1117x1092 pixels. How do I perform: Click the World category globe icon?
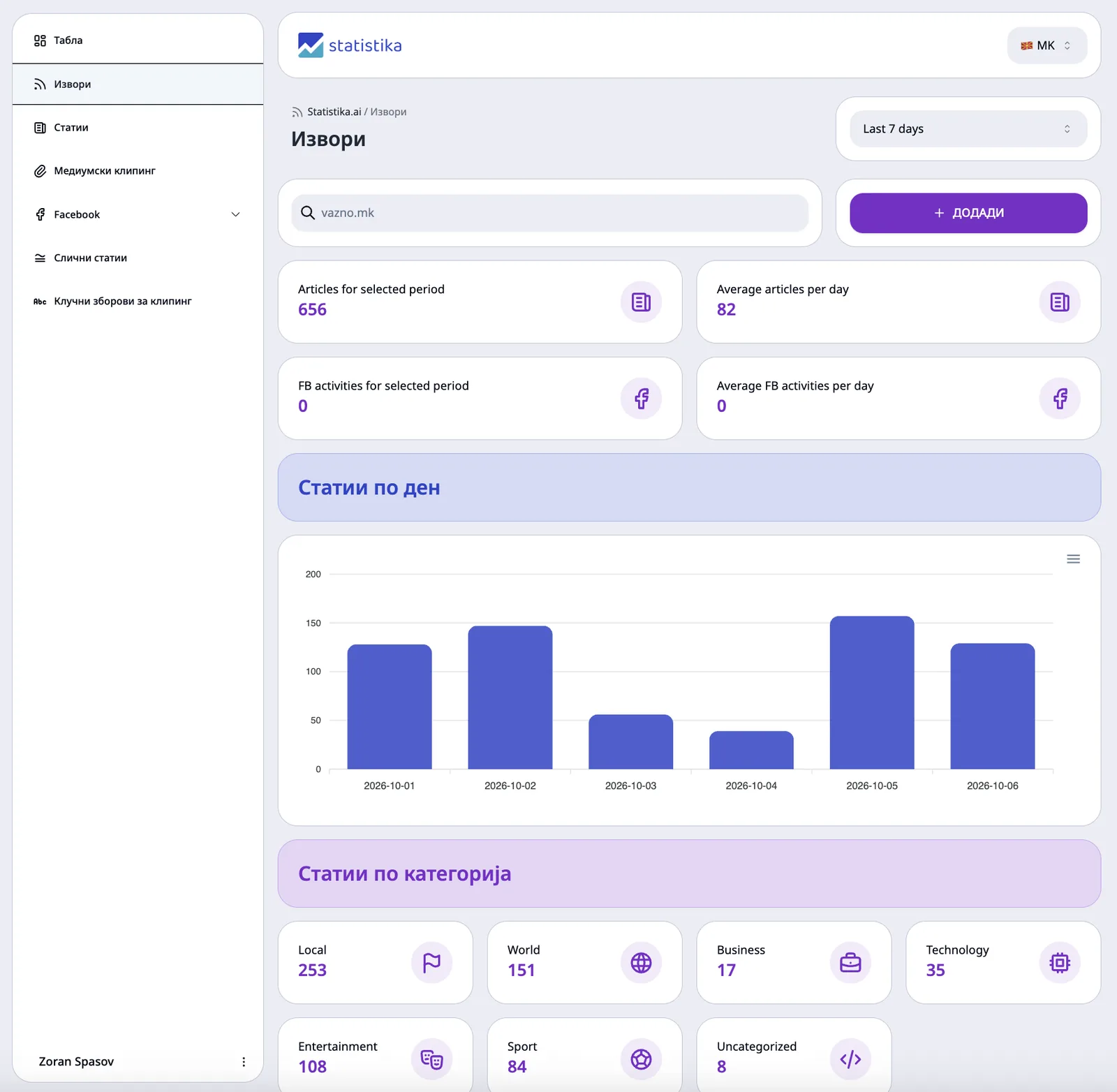(x=641, y=963)
